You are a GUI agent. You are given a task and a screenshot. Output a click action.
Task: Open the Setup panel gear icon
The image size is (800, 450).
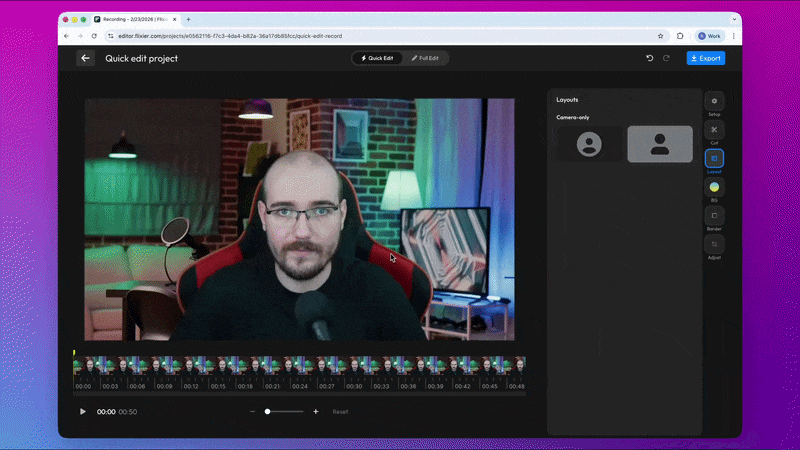(714, 101)
